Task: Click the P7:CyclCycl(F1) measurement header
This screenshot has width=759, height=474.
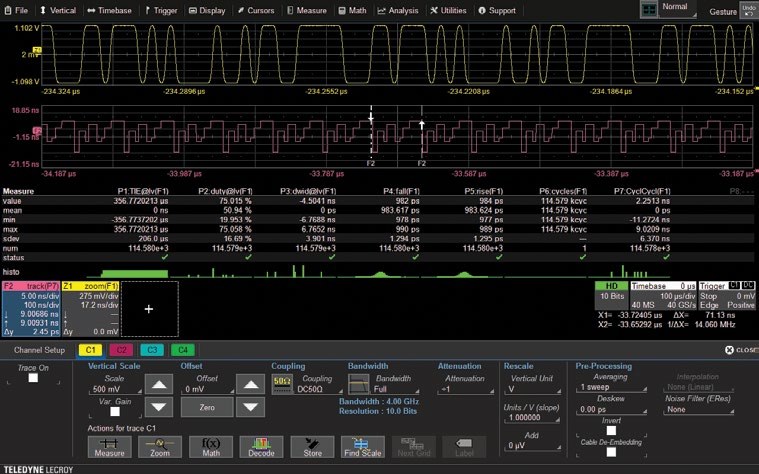Action: [x=642, y=191]
